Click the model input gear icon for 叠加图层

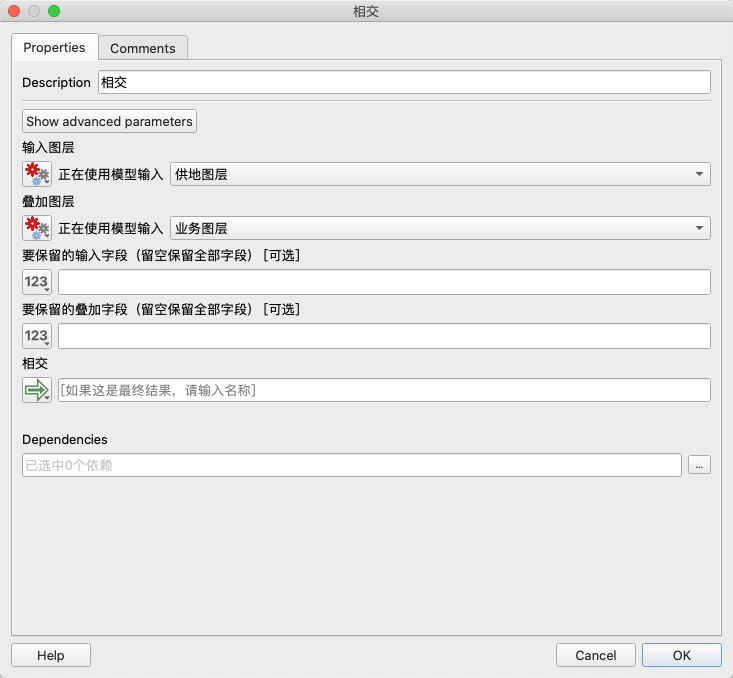pos(36,228)
